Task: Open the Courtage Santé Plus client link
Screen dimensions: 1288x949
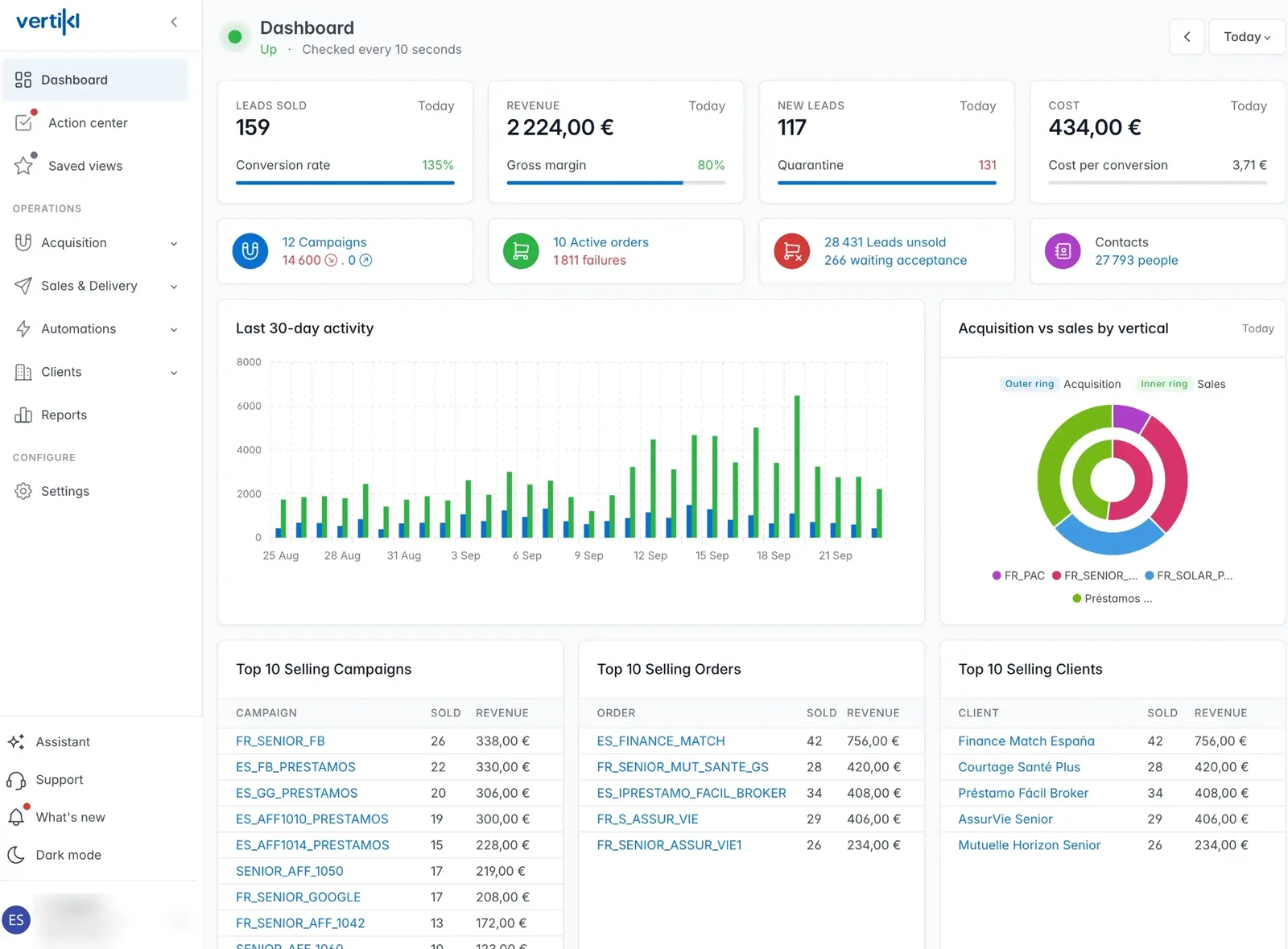Action: (x=1019, y=767)
